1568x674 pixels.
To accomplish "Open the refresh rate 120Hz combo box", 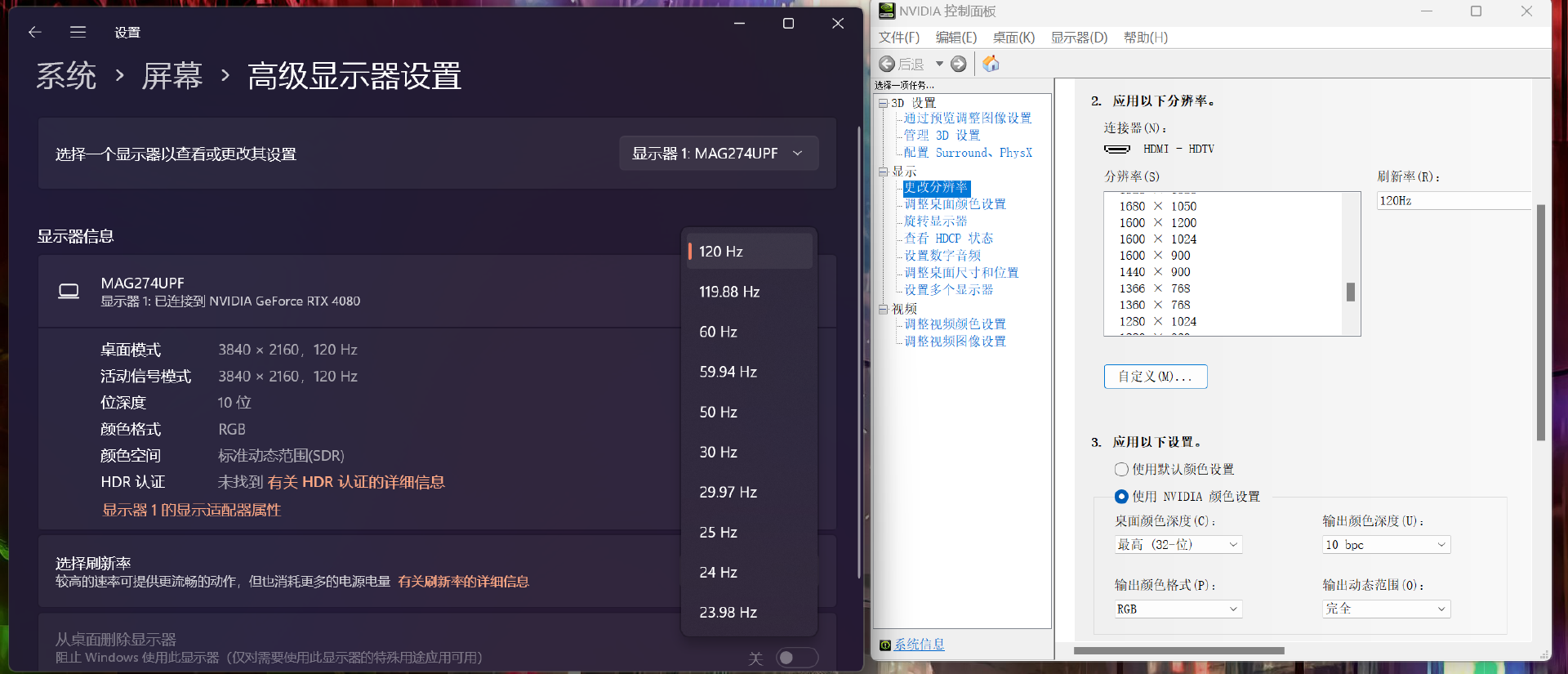I will [x=1454, y=201].
